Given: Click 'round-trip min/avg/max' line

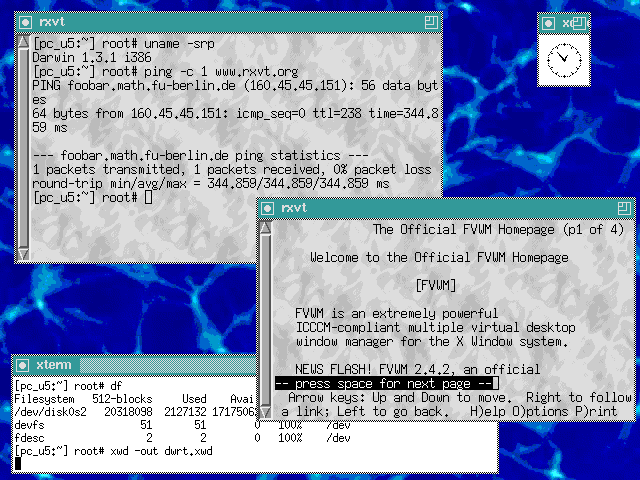Looking at the screenshot, I should coord(211,184).
